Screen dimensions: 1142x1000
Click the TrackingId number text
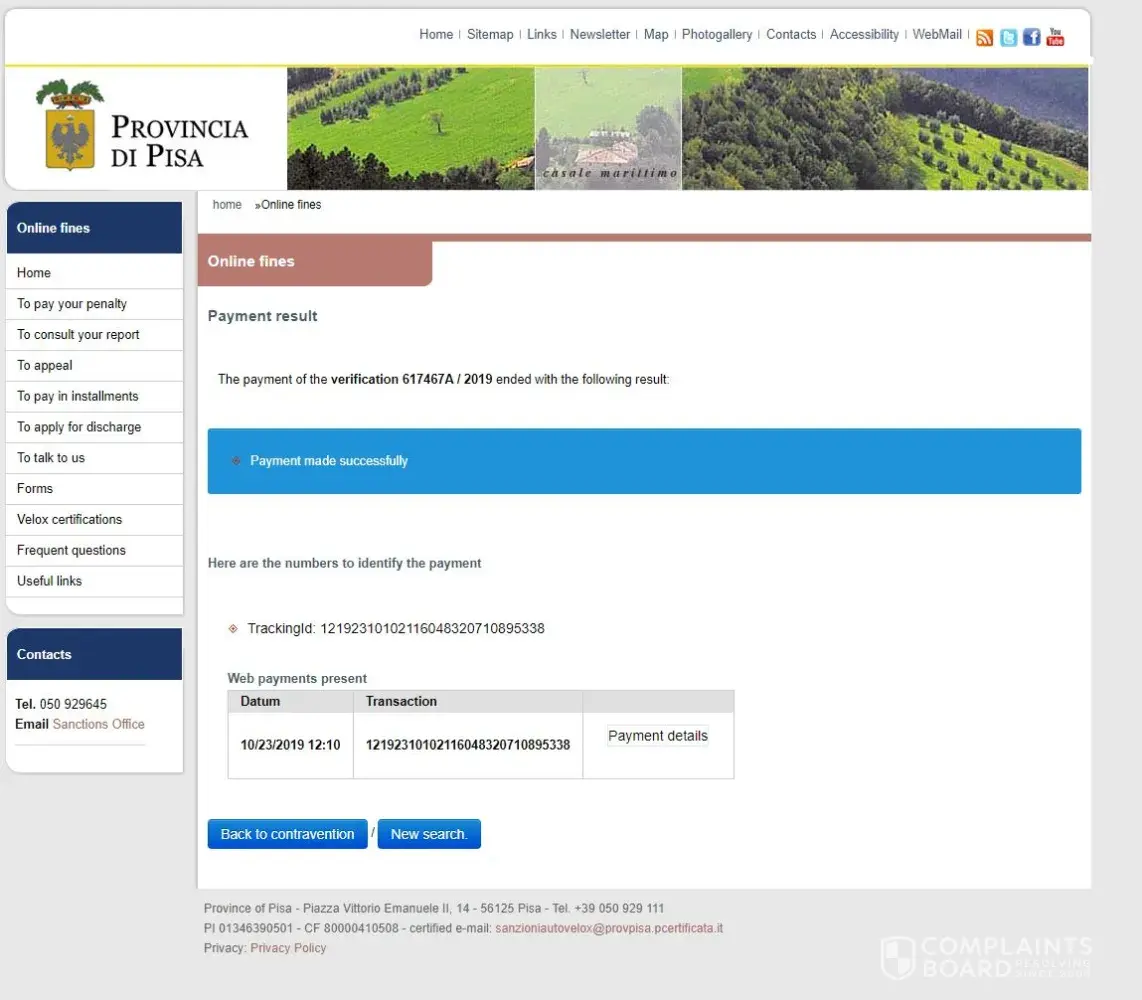[433, 628]
